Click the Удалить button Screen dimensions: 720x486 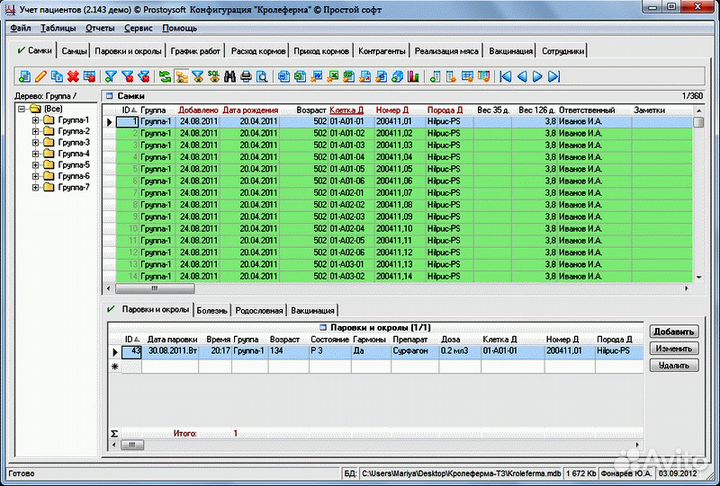coord(671,365)
